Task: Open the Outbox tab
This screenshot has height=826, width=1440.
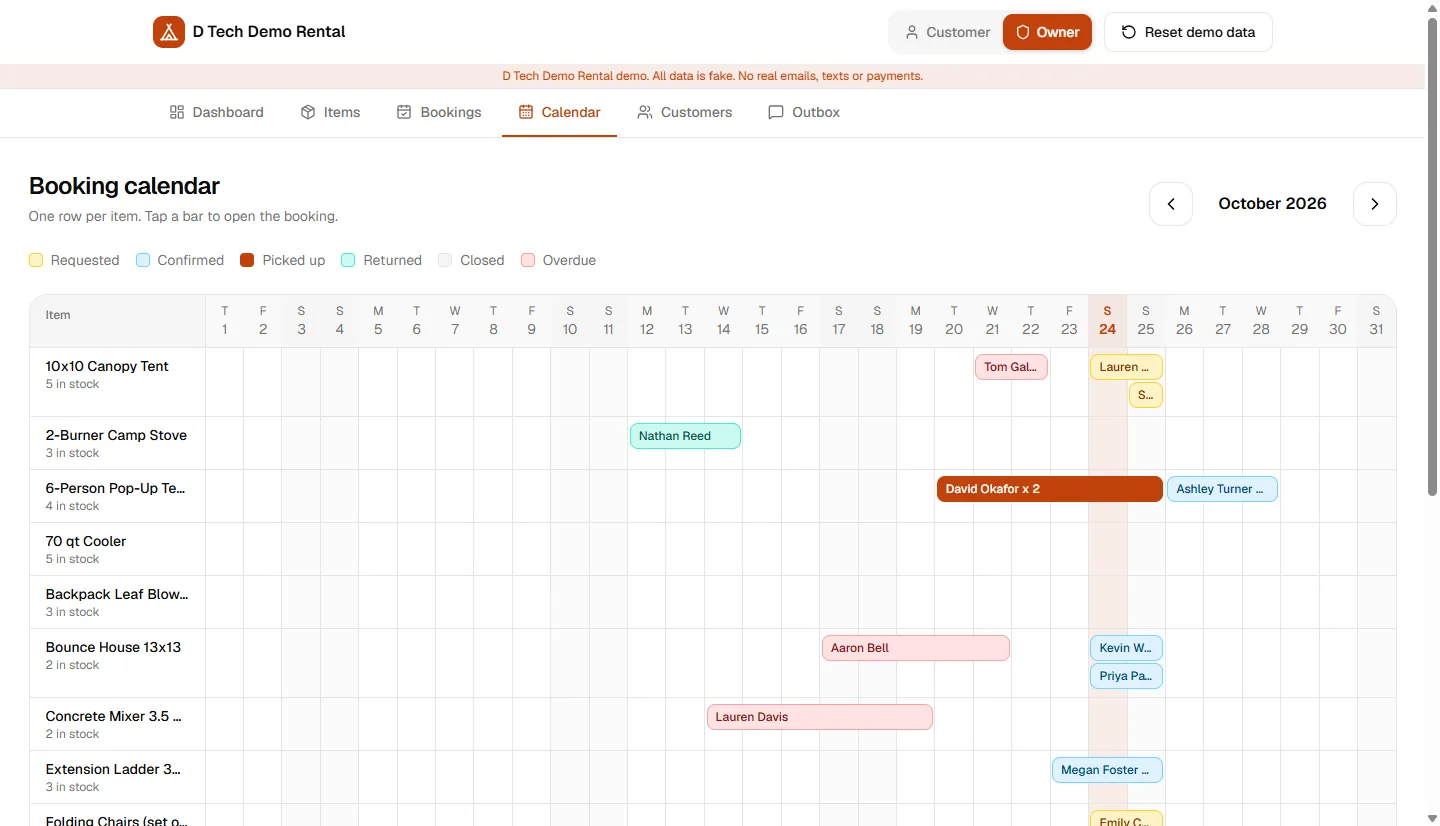Action: pos(804,112)
